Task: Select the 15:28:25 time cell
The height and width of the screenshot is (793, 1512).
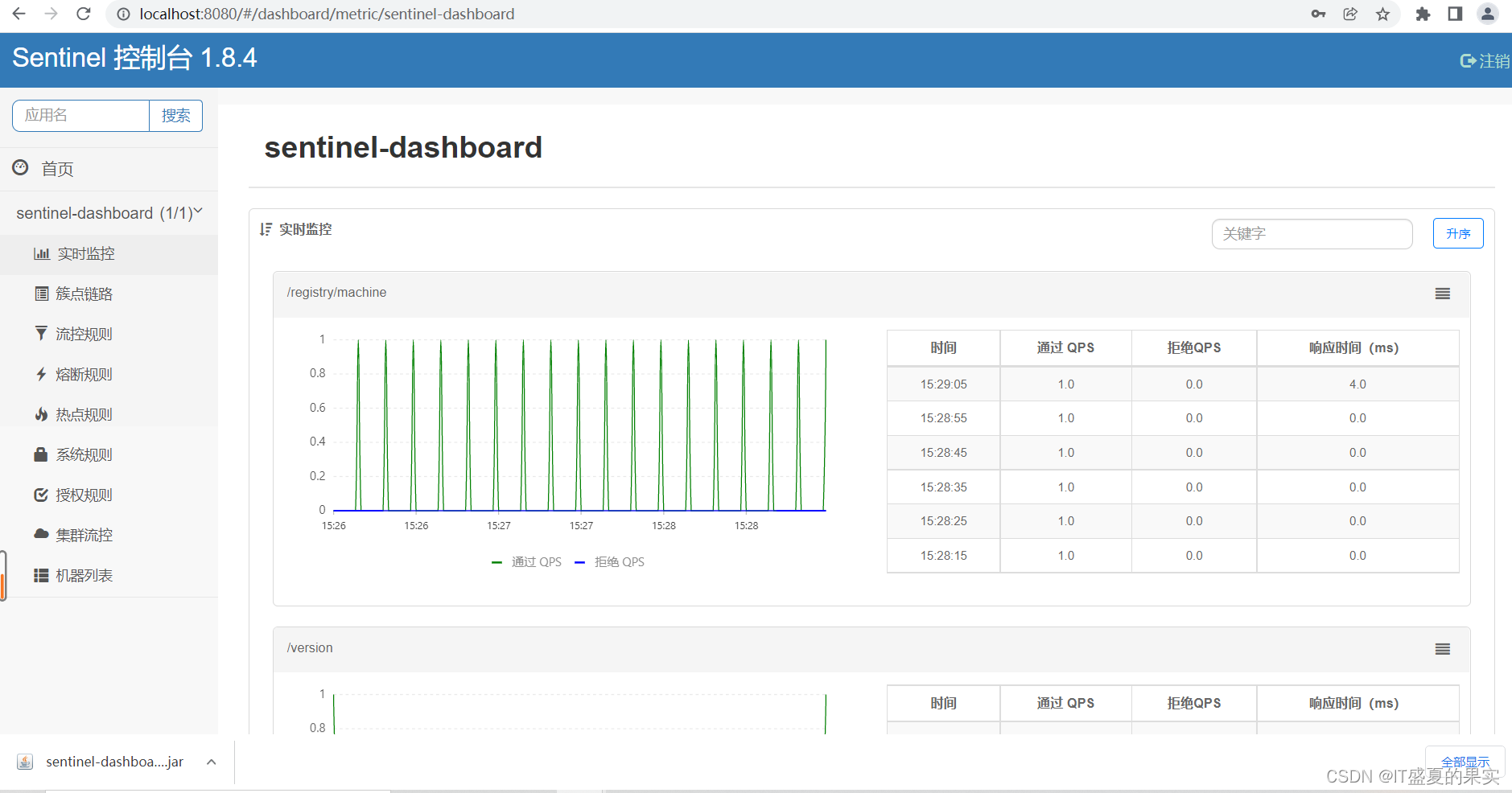Action: [x=944, y=521]
